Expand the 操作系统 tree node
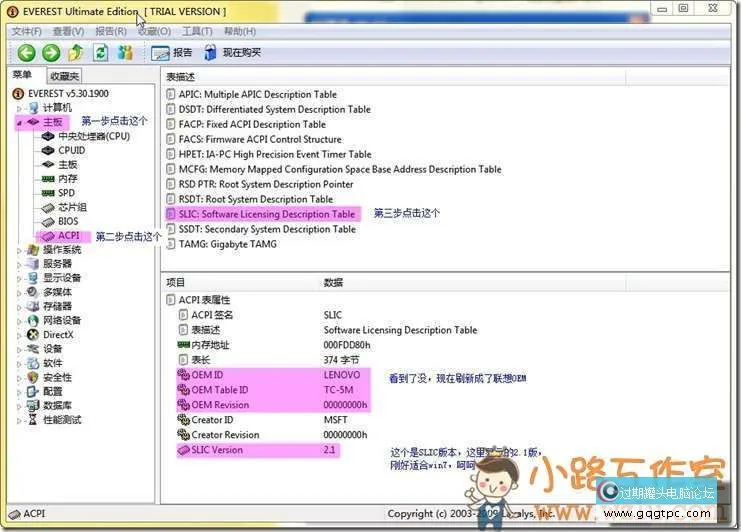The height and width of the screenshot is (532, 741). click(x=19, y=250)
